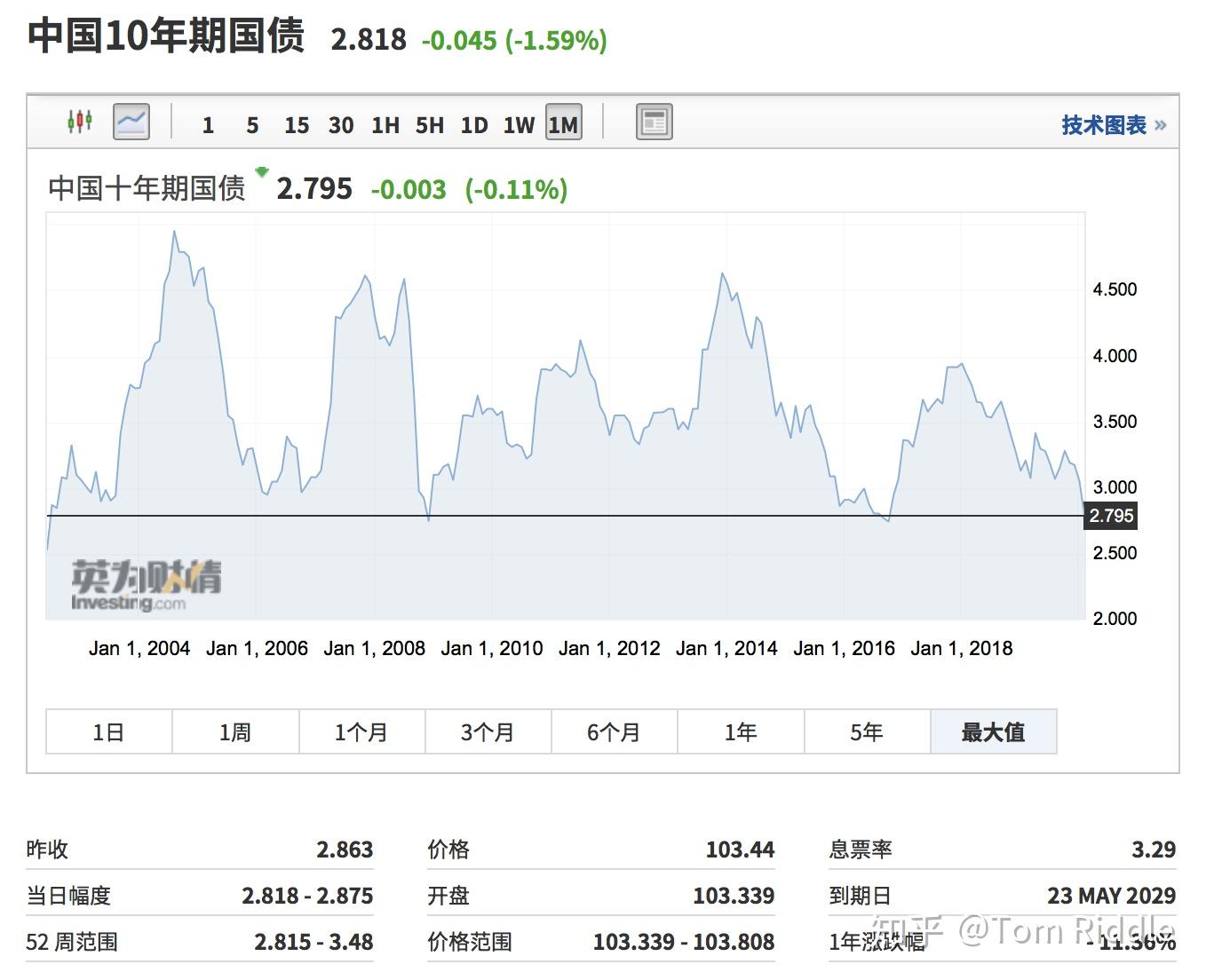Show the 1日 time range
The image size is (1206, 980).
click(109, 731)
